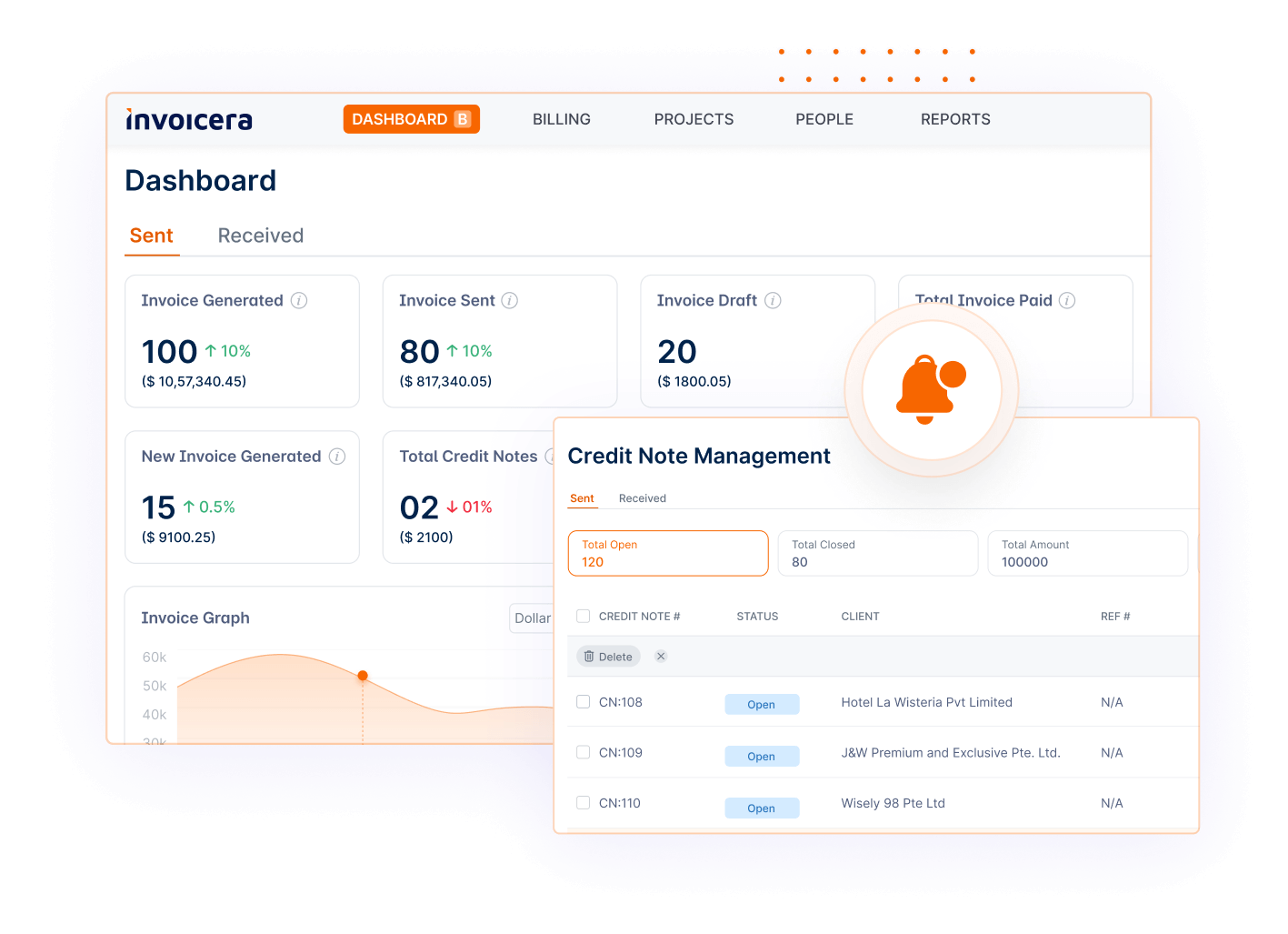Click the REF # column header
Image resolution: width=1288 pixels, height=934 pixels.
coord(1115,617)
